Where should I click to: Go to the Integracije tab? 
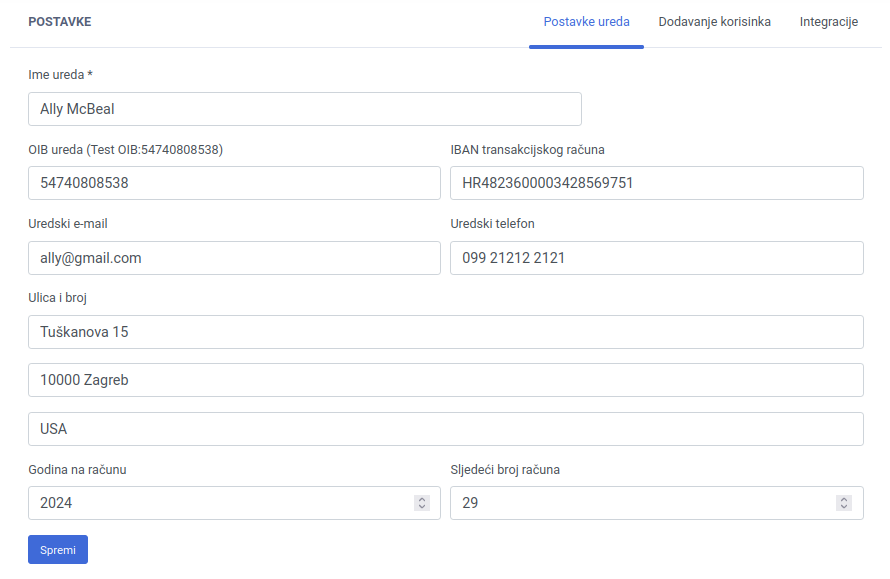(828, 22)
